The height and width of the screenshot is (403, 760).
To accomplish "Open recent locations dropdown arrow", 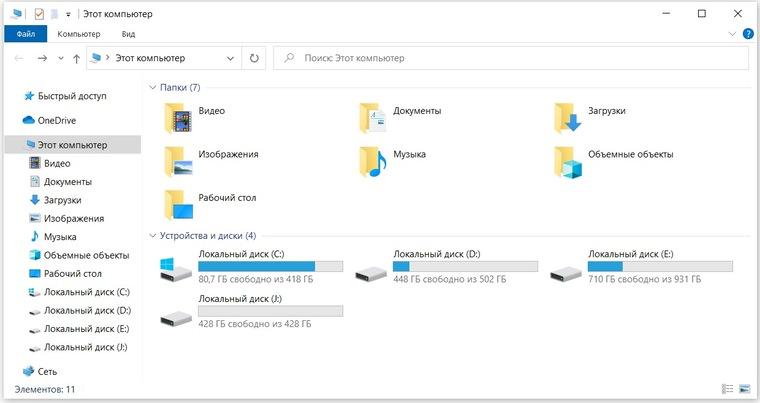I will pyautogui.click(x=61, y=58).
